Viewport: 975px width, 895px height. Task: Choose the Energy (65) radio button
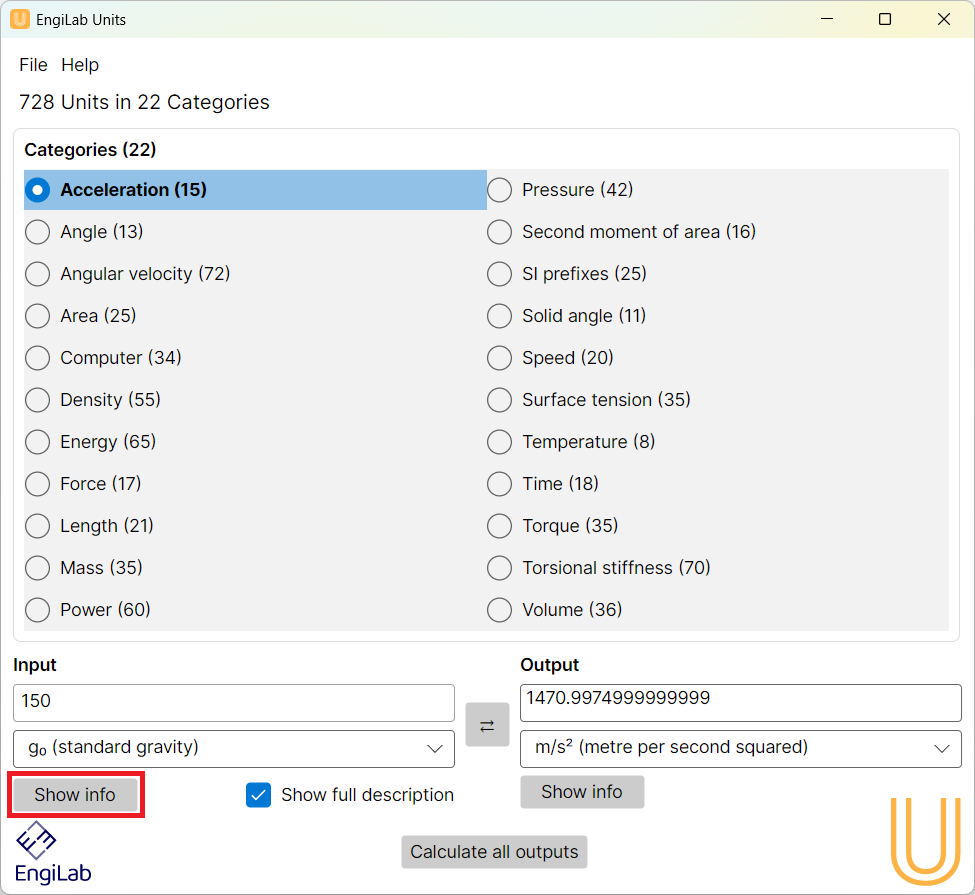pyautogui.click(x=38, y=442)
